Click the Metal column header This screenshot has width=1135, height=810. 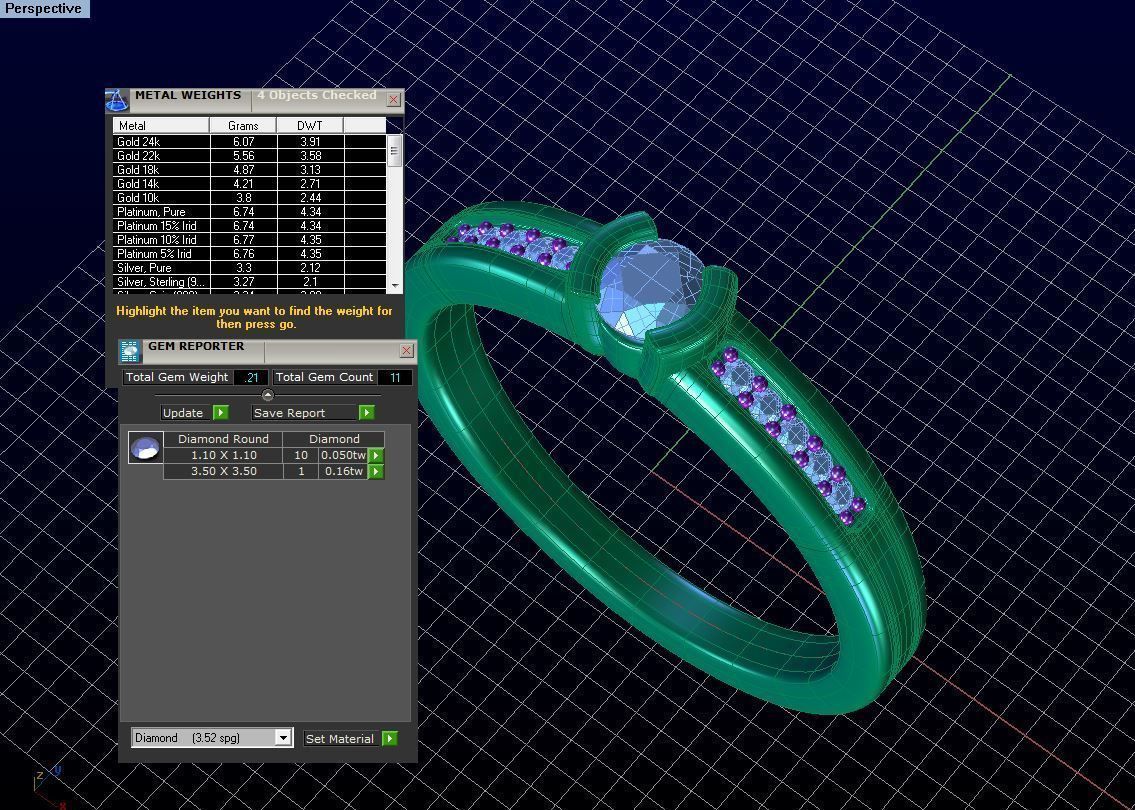[x=161, y=125]
